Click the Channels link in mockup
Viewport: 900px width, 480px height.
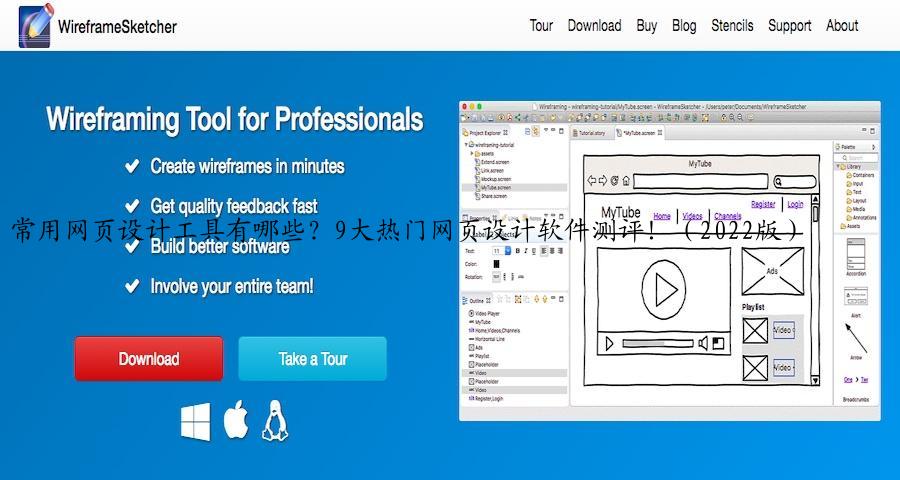[727, 216]
